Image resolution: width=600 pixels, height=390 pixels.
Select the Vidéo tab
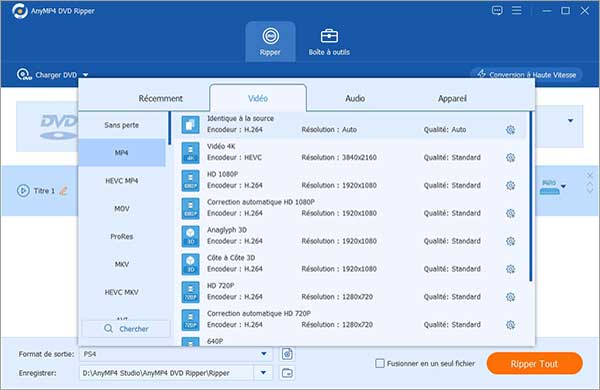pos(258,98)
